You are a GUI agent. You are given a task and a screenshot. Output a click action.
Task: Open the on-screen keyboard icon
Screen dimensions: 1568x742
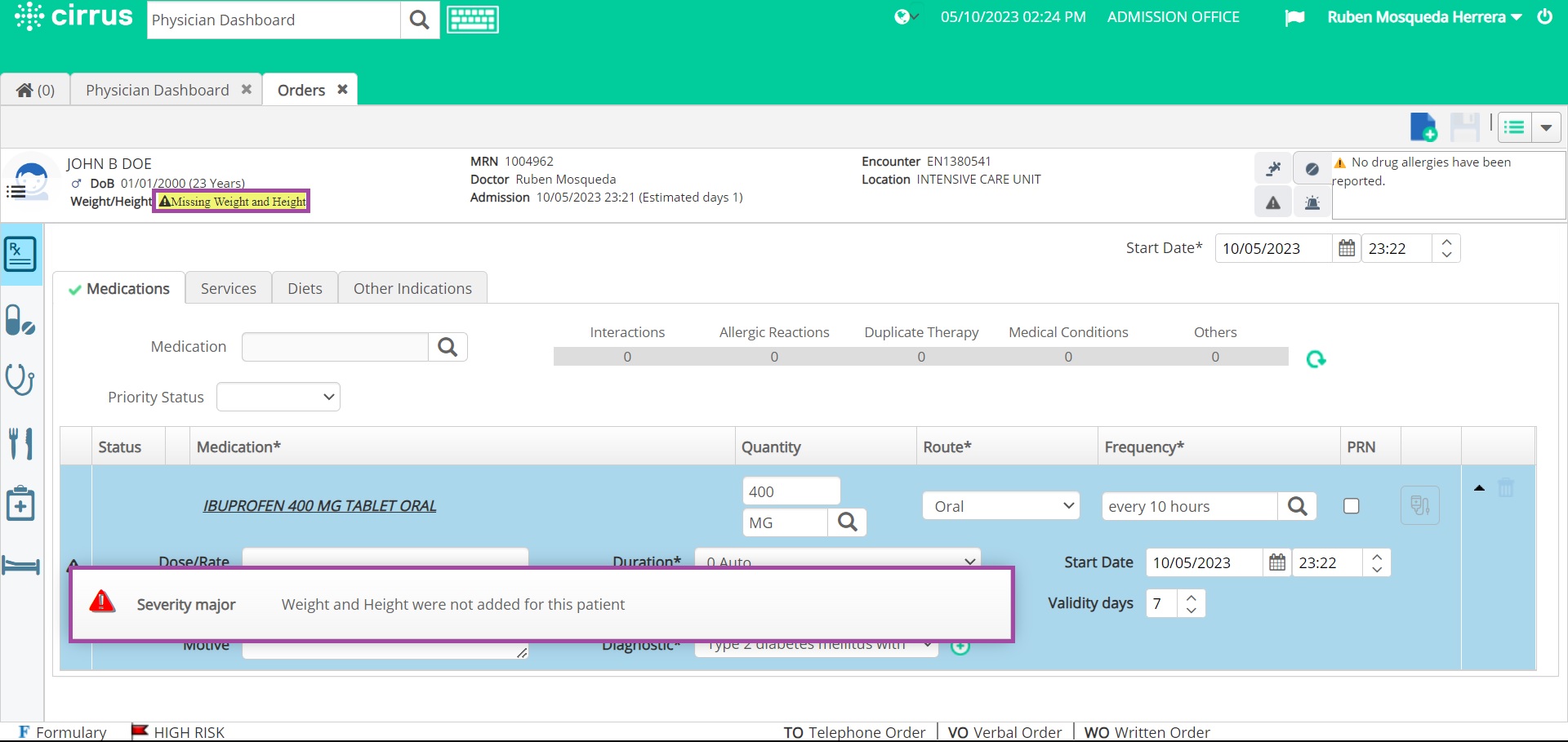(472, 19)
